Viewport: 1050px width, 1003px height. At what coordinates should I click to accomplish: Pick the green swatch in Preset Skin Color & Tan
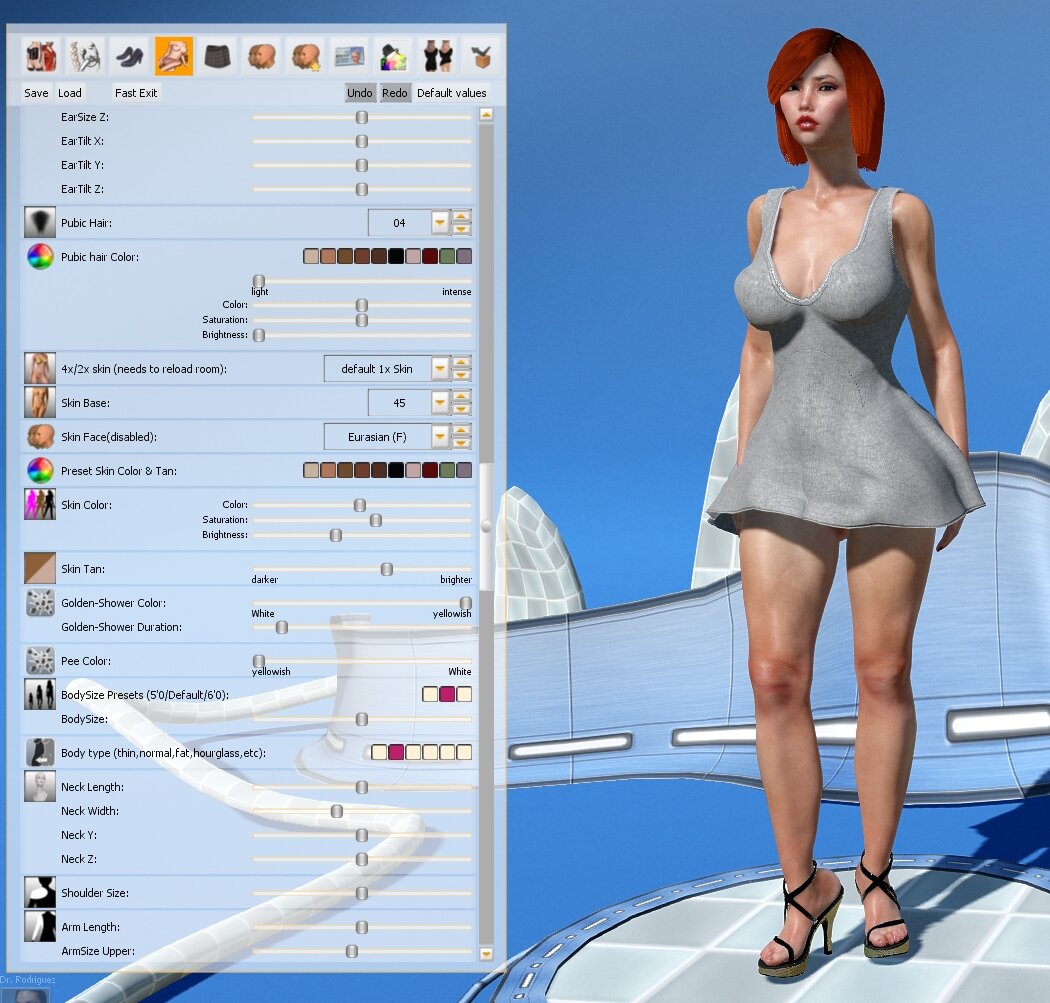click(447, 470)
